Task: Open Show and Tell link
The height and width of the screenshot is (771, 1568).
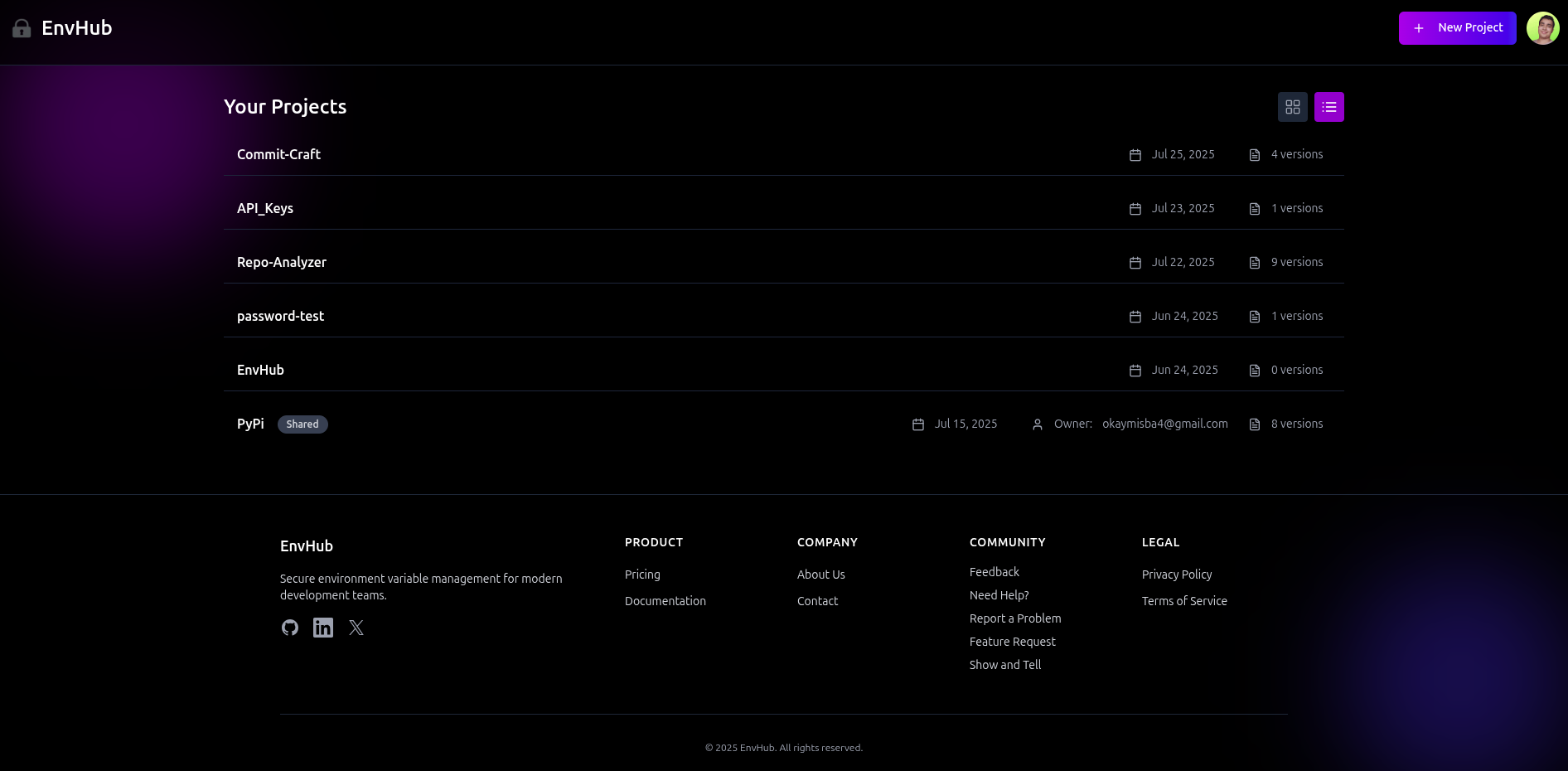Action: tap(1005, 665)
